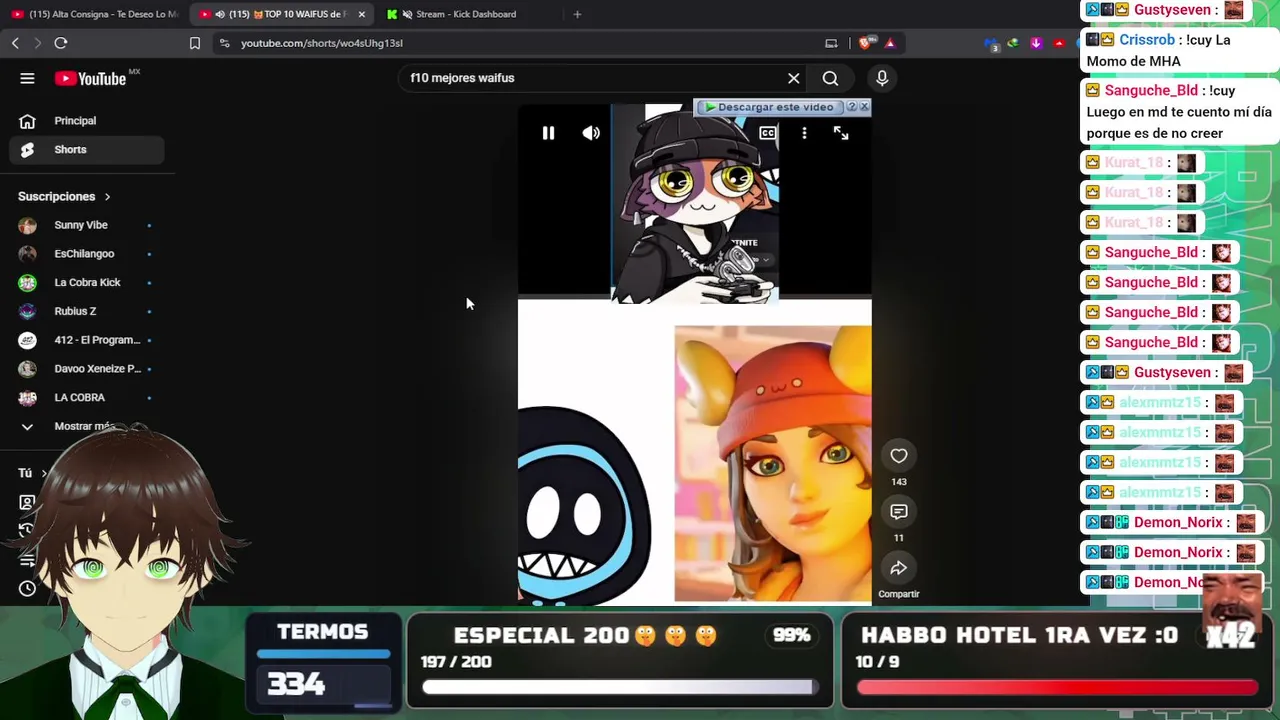Image resolution: width=1280 pixels, height=720 pixels.
Task: Share the Short via Compartir arrow
Action: click(x=899, y=568)
